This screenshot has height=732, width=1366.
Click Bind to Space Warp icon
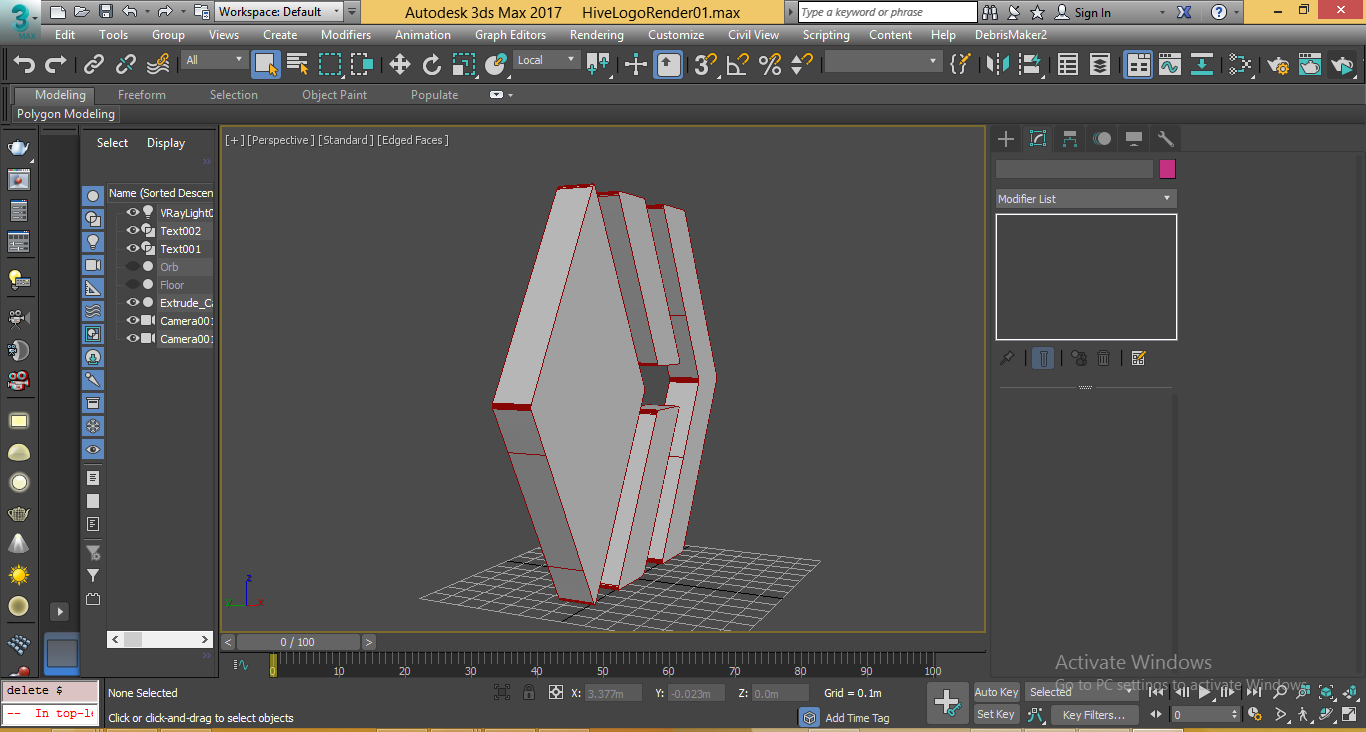(158, 65)
